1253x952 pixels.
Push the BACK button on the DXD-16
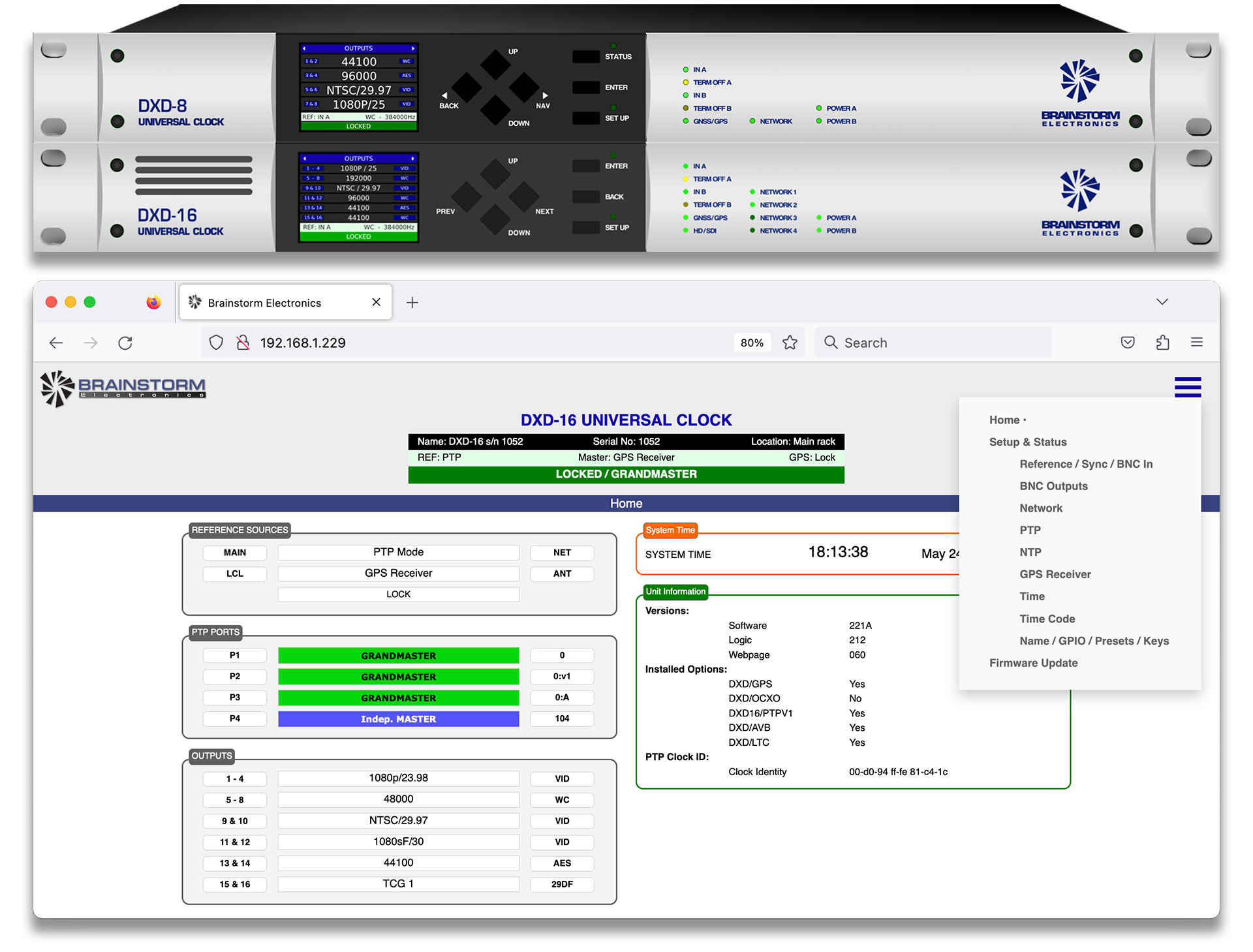click(x=586, y=196)
